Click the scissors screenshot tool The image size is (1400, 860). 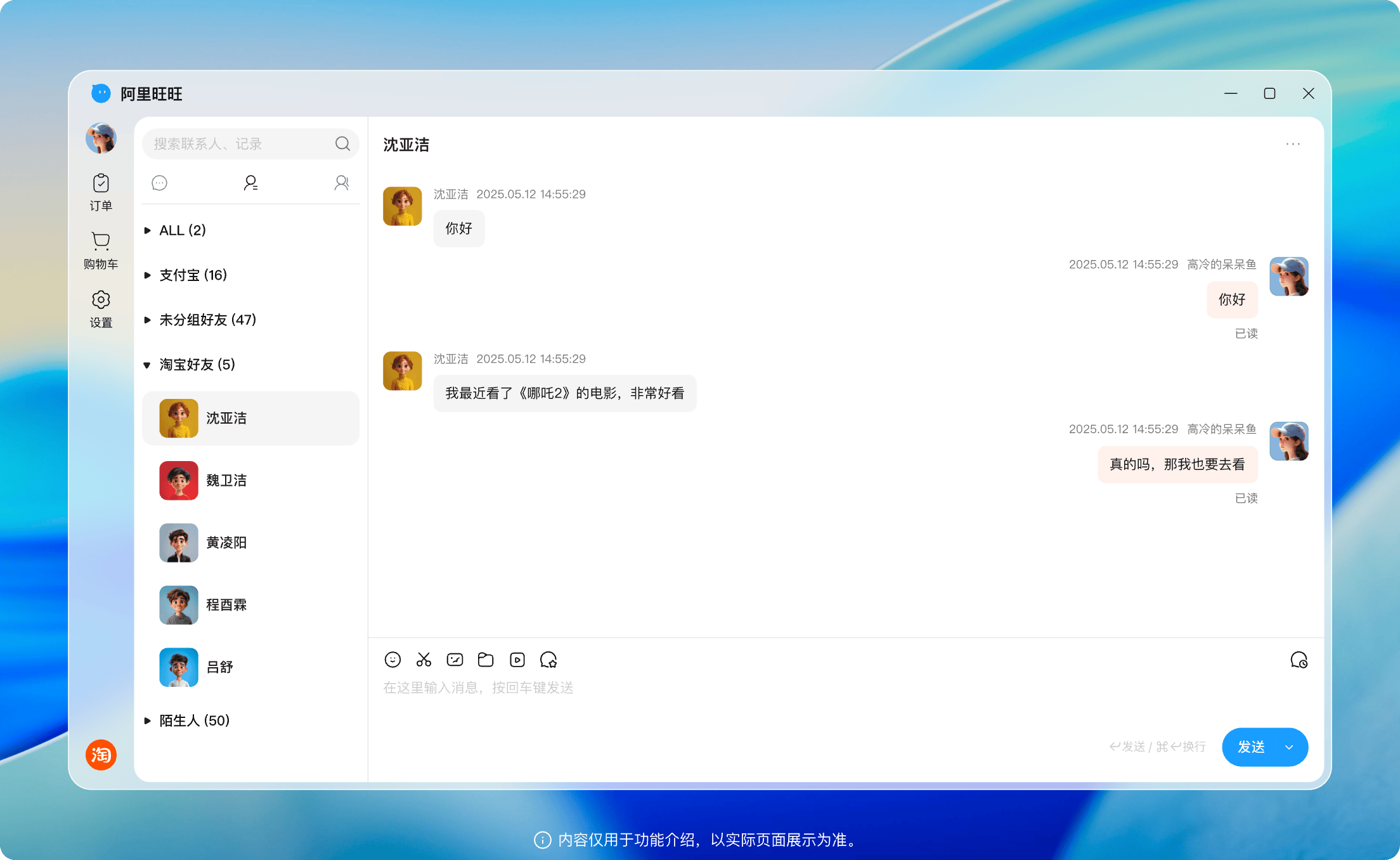[424, 660]
